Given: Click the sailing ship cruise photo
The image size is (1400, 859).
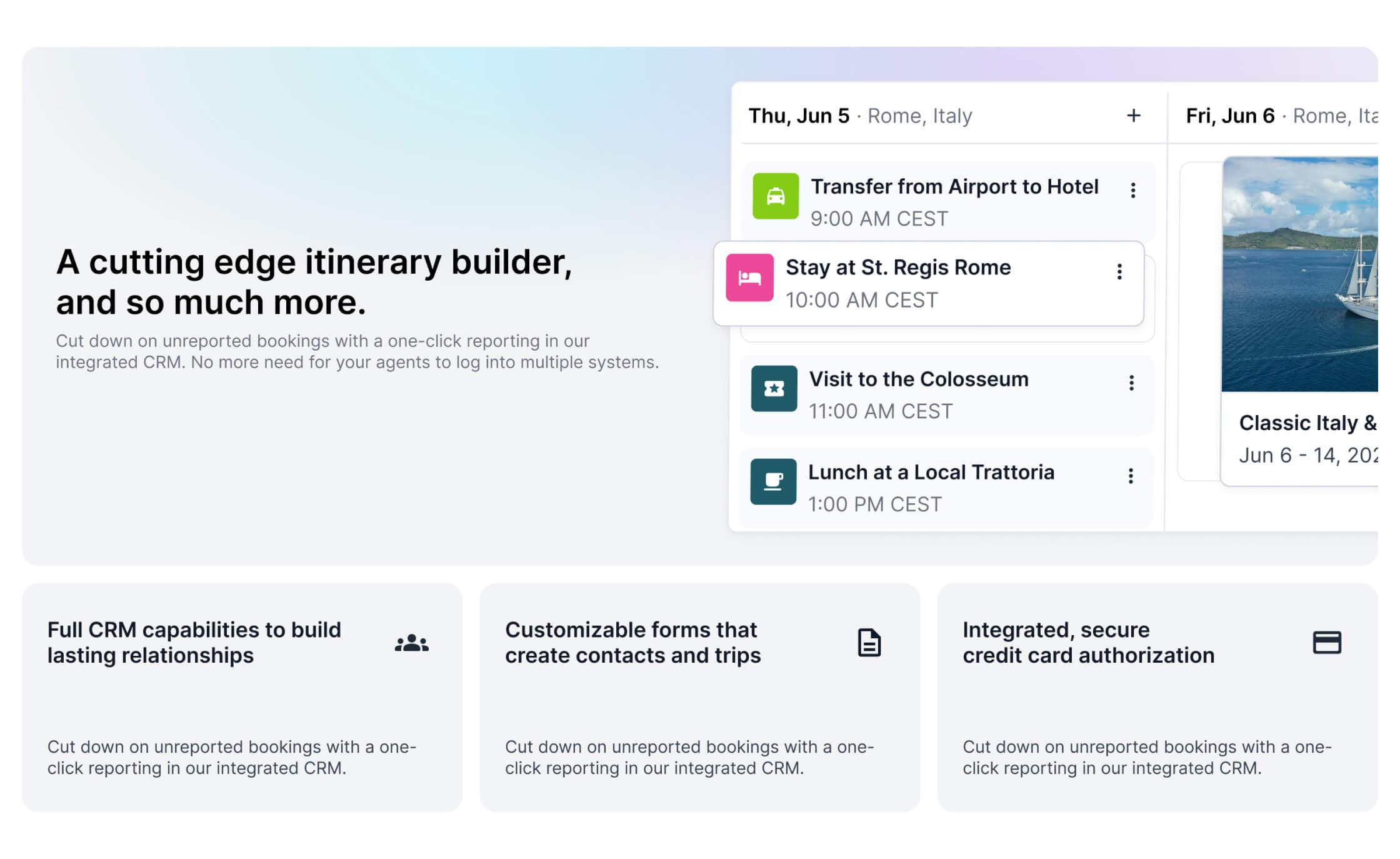Looking at the screenshot, I should pyautogui.click(x=1300, y=275).
